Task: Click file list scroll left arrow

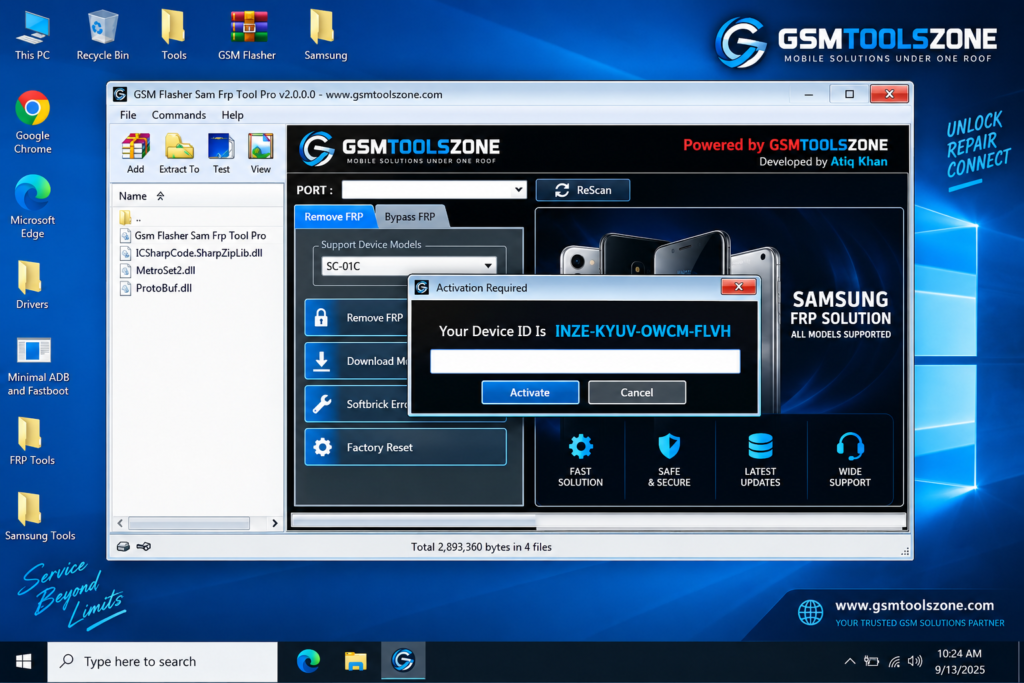Action: click(x=120, y=523)
